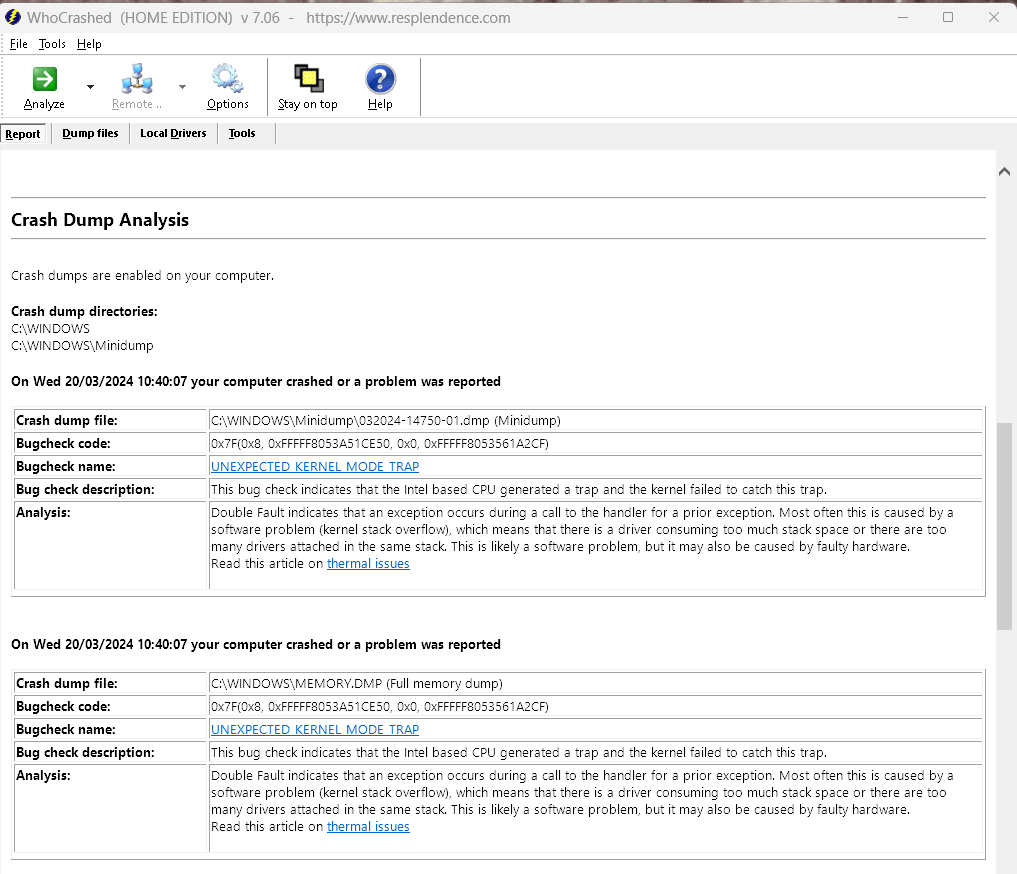The height and width of the screenshot is (874, 1017).
Task: Click the Remote network icon
Action: coord(137,79)
